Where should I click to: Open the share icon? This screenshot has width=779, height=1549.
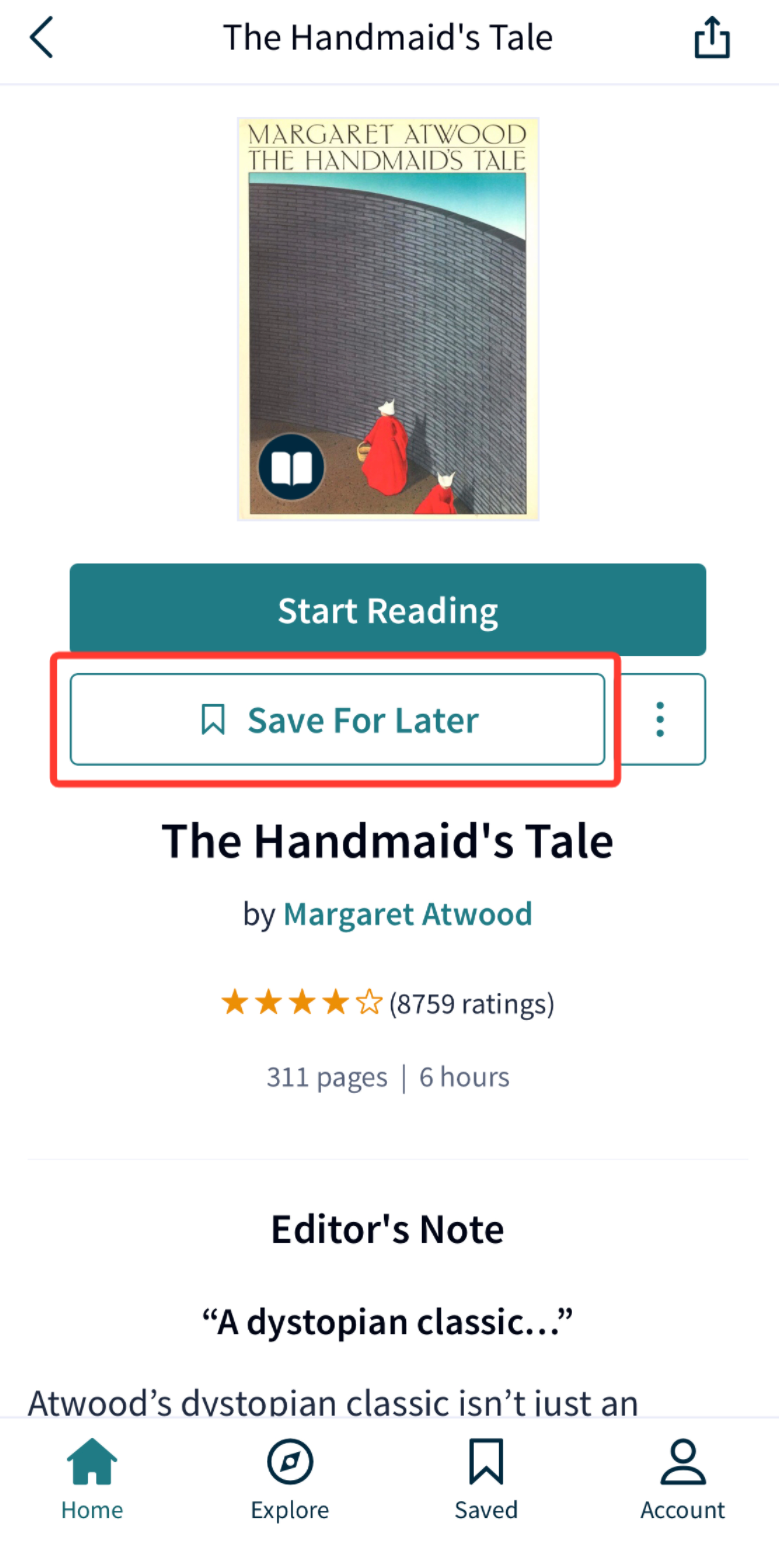click(712, 38)
